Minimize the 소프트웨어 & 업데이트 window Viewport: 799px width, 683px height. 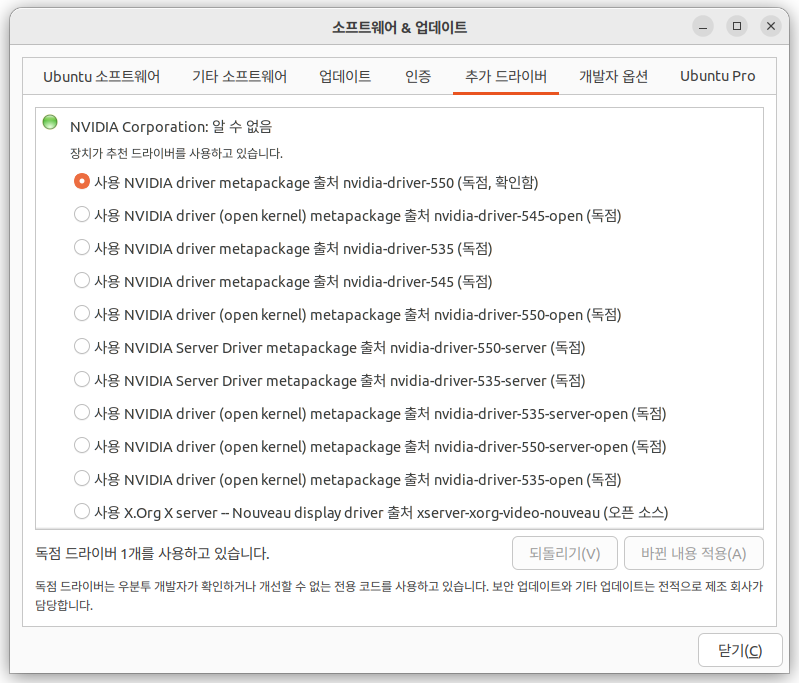pyautogui.click(x=703, y=27)
